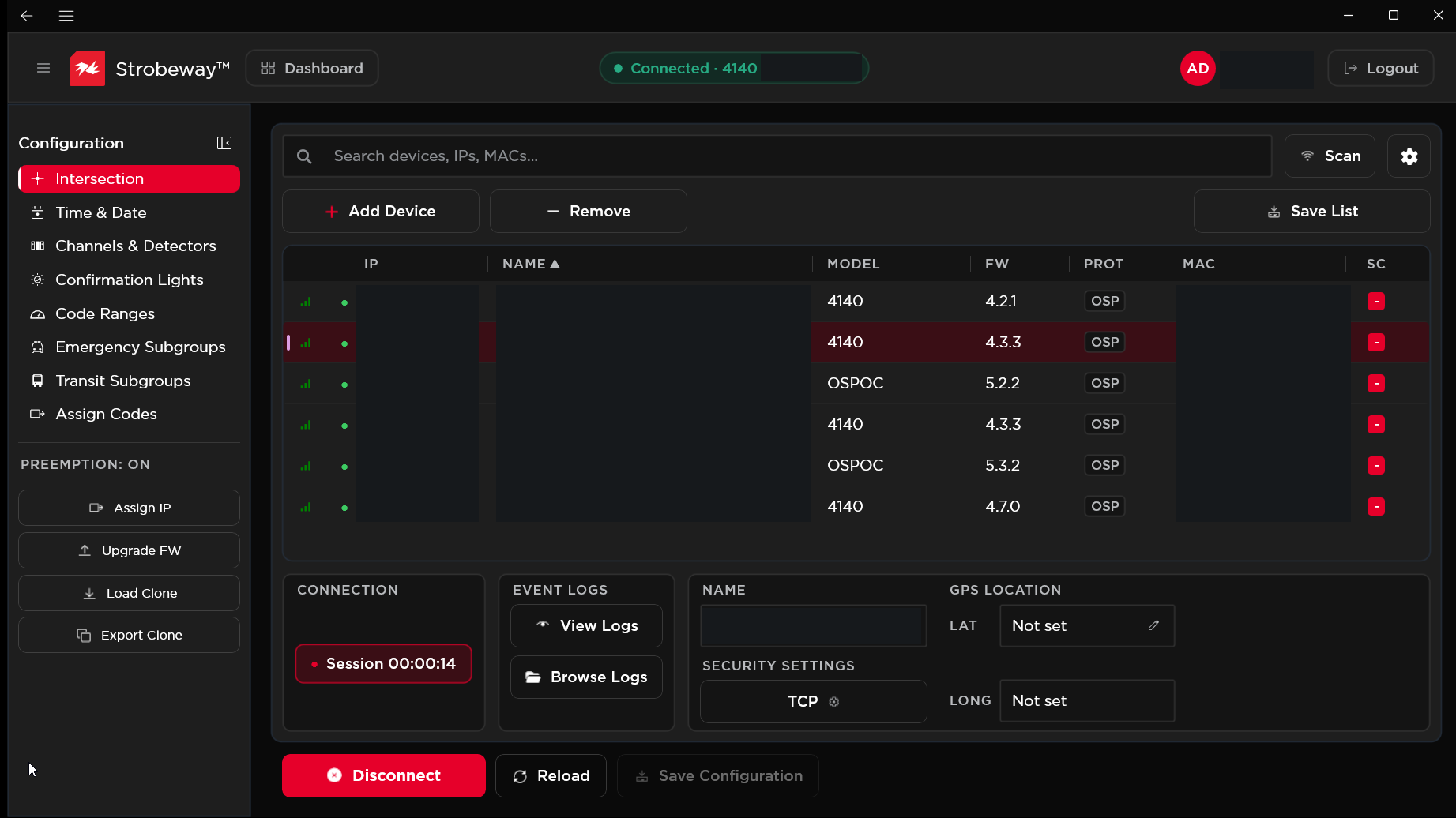Sort by MODEL column header
1456x818 pixels.
(853, 264)
